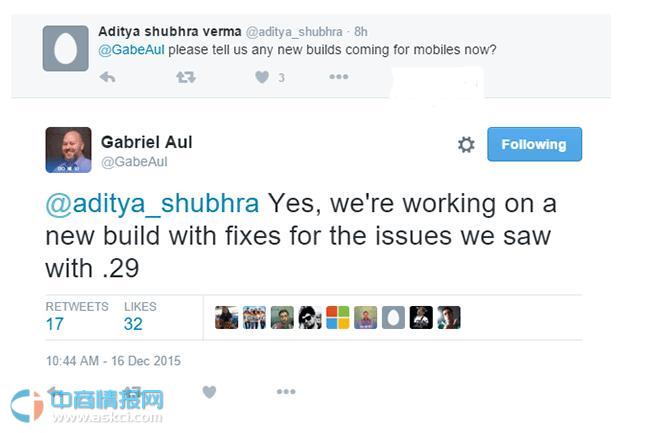The image size is (667, 433).
Task: Click the Gabriel Aul display name
Action: [x=146, y=142]
